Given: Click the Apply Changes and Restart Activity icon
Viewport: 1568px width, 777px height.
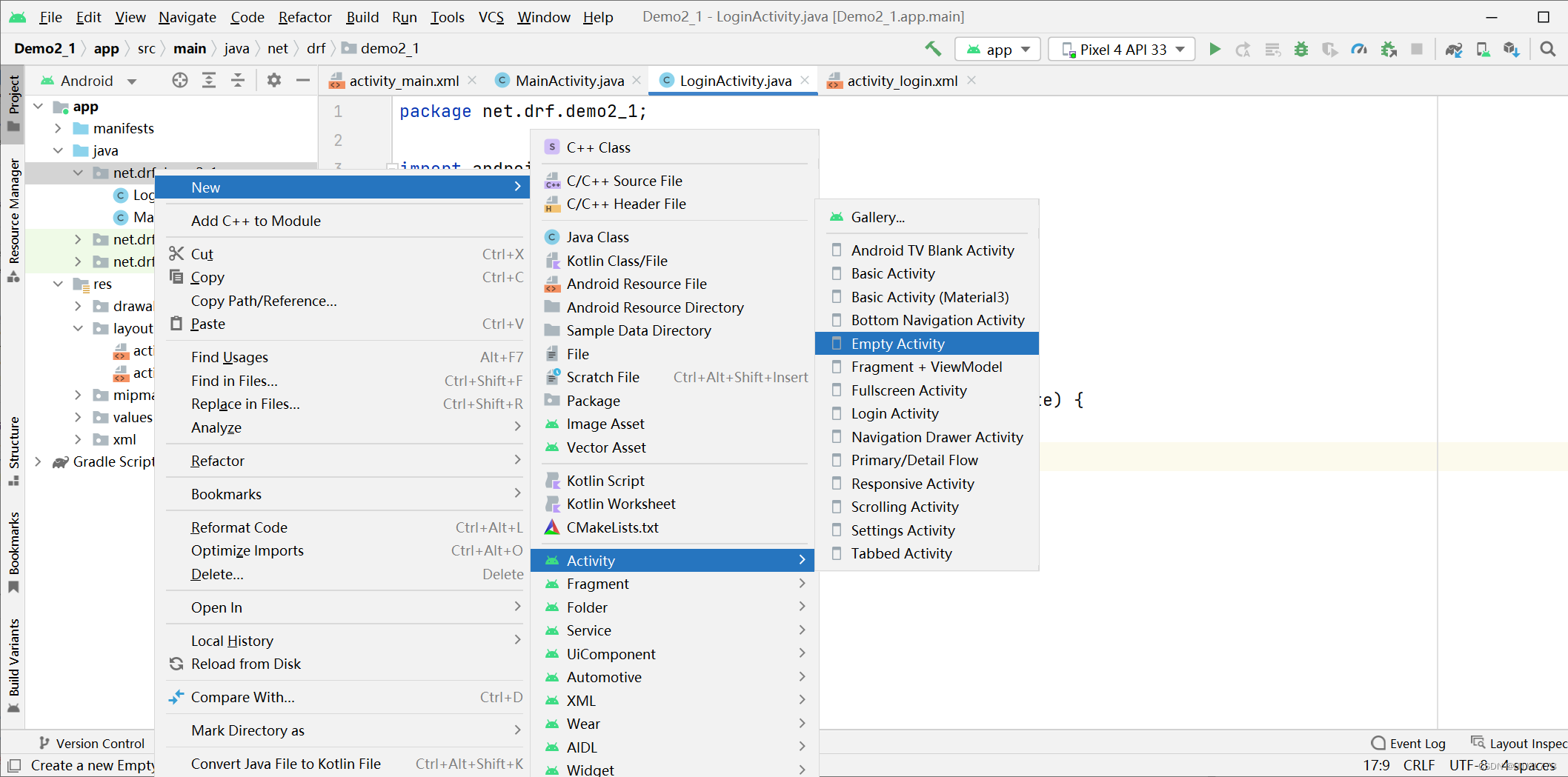Looking at the screenshot, I should coord(1243,49).
